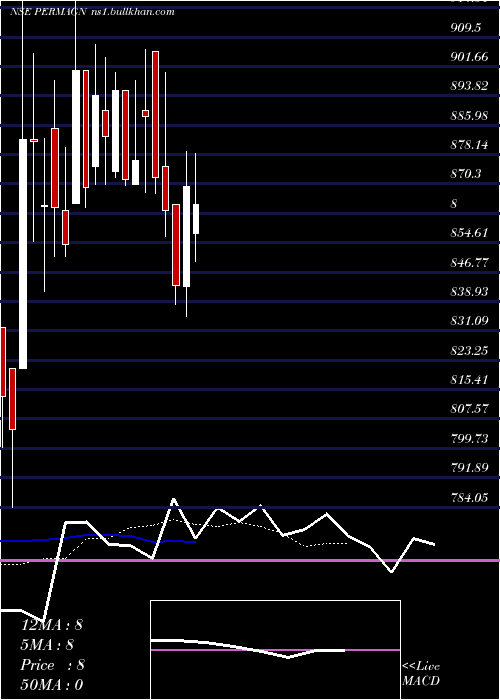Click the 799.73 price axis label
500x700 pixels.
pyautogui.click(x=469, y=438)
